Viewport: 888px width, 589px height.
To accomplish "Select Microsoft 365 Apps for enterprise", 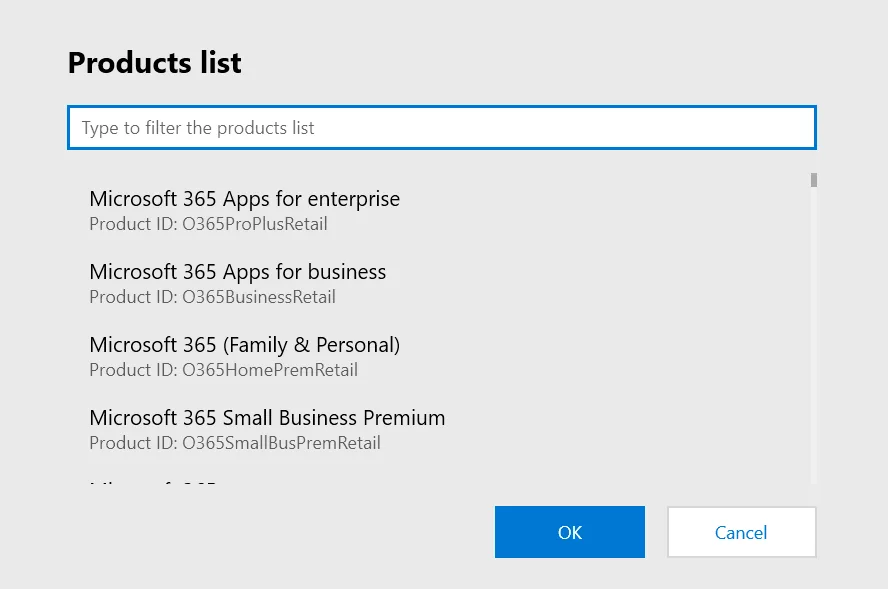I will (x=244, y=209).
